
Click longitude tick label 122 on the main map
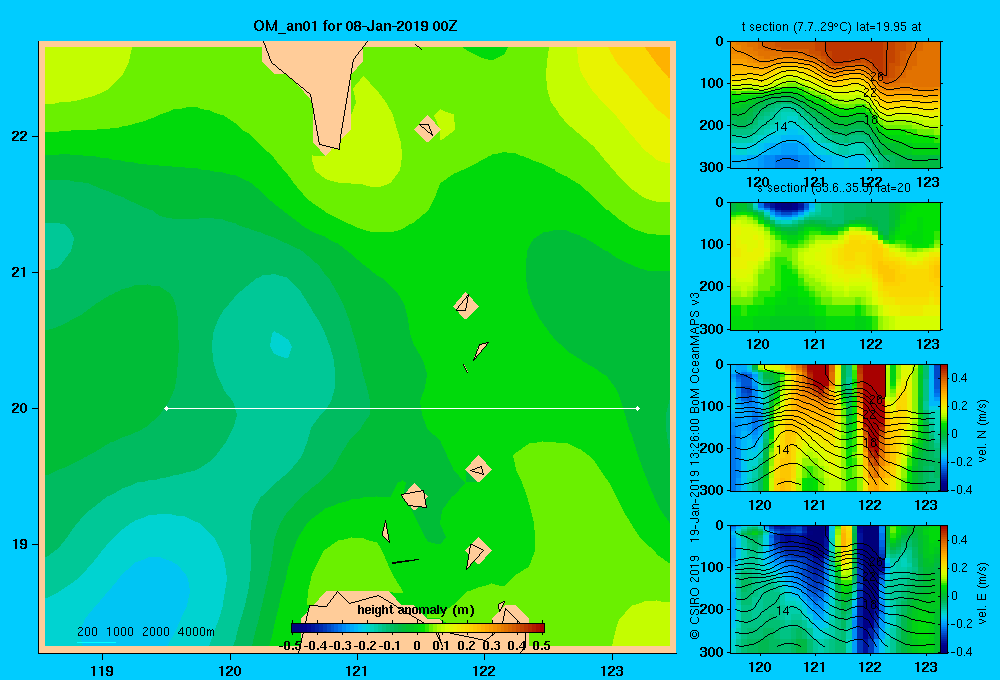point(484,670)
